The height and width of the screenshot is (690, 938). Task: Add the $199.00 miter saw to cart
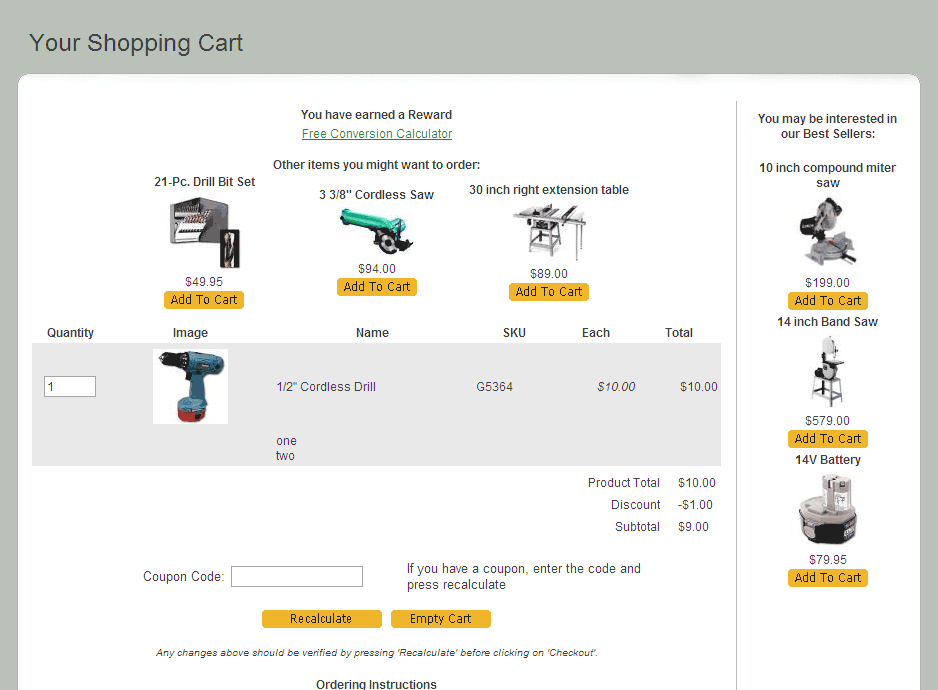pos(827,301)
